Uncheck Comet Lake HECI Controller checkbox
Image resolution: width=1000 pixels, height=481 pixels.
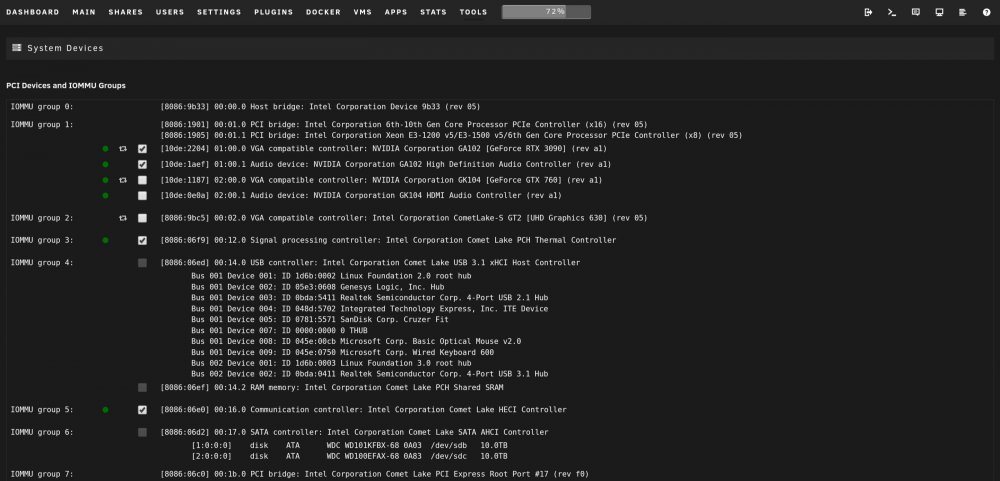click(x=142, y=410)
